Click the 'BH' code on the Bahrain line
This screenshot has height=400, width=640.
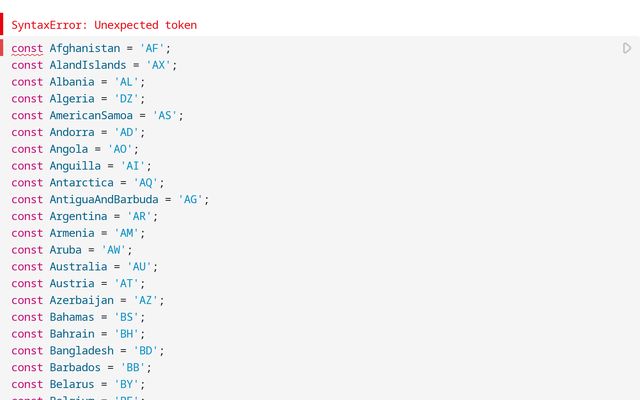(127, 333)
